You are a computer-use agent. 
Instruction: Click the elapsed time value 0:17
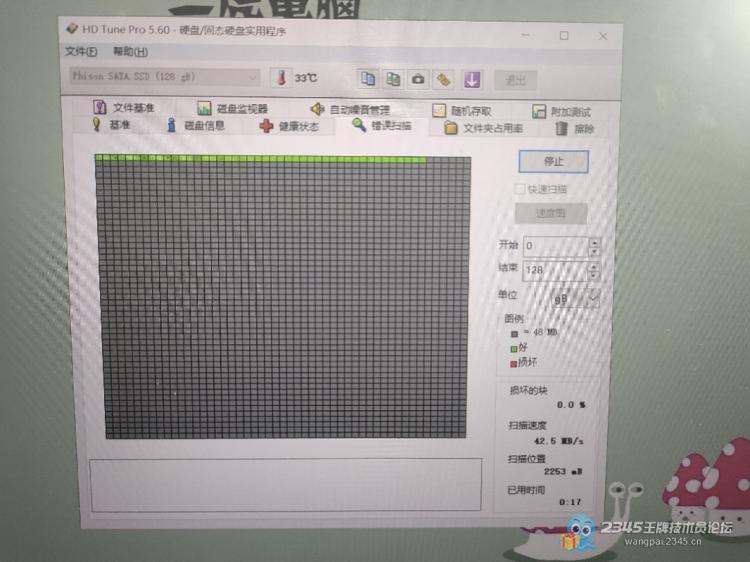570,502
